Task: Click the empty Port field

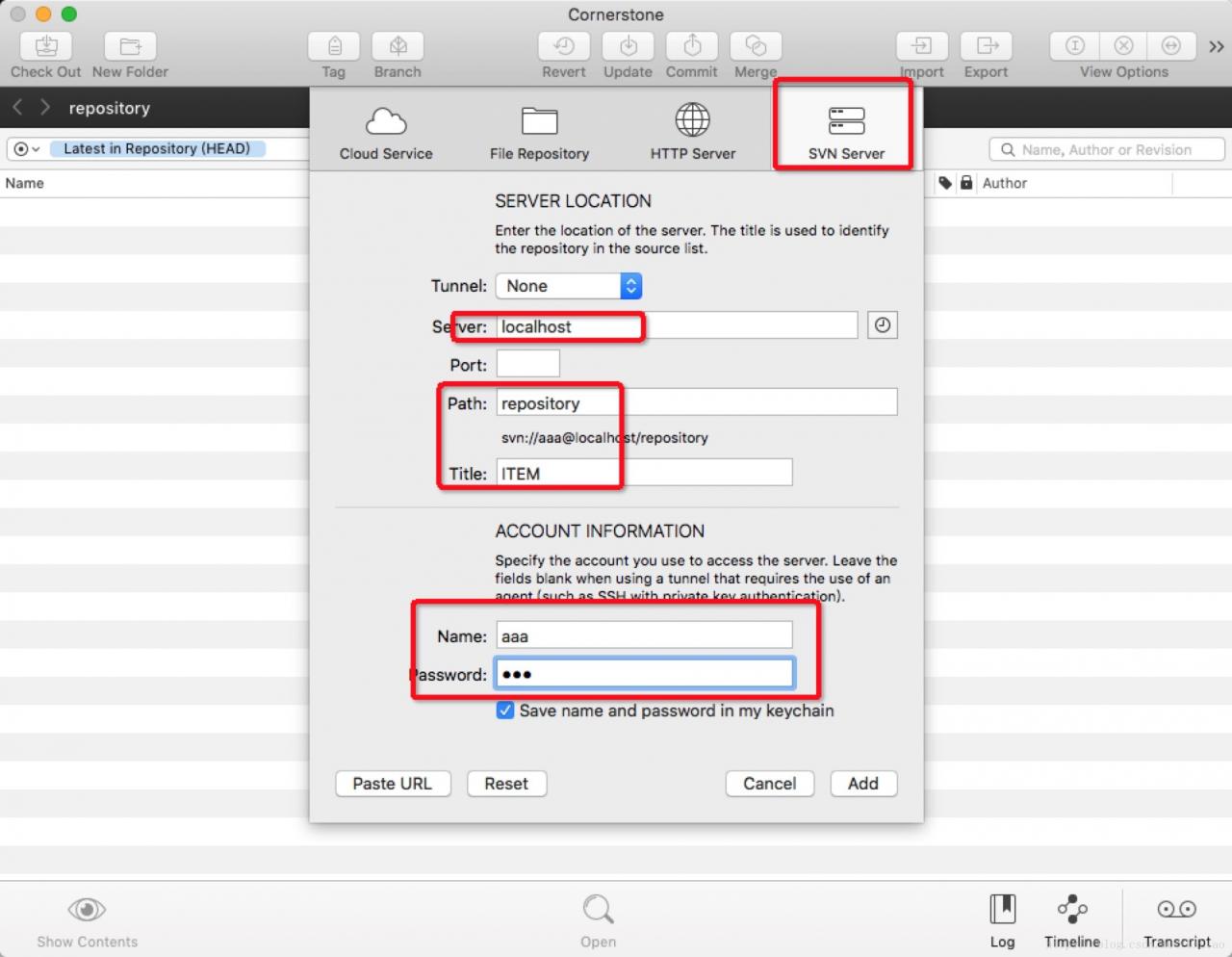Action: tap(527, 364)
